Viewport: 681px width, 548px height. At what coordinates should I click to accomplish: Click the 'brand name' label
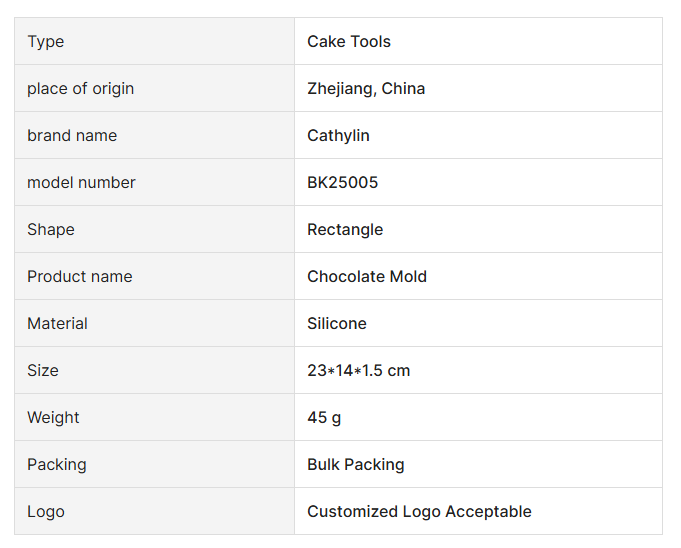coord(72,136)
